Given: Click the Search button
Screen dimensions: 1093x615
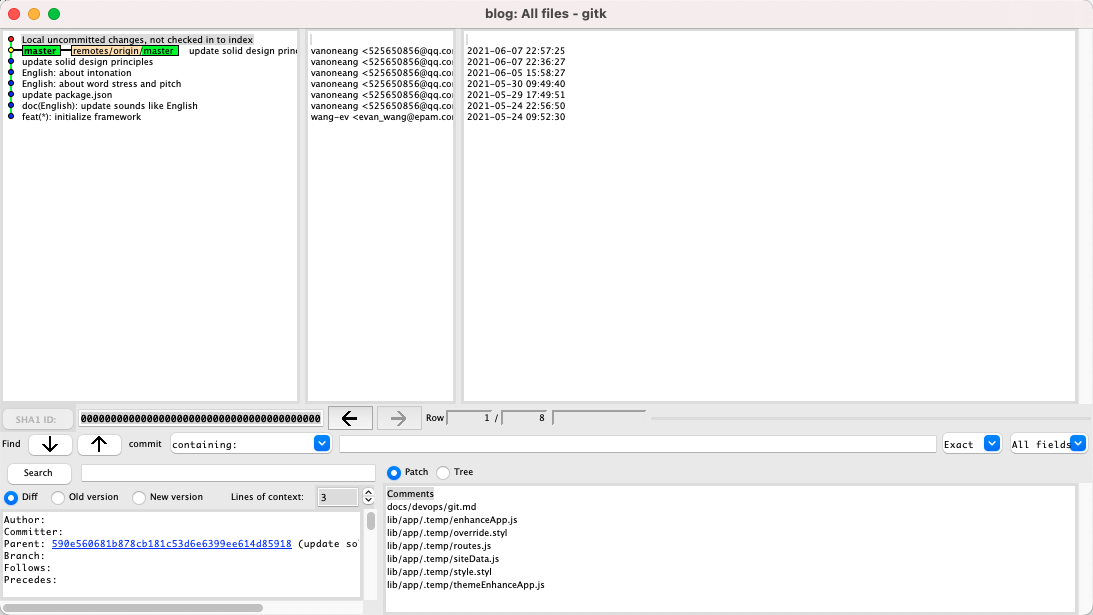Looking at the screenshot, I should tap(38, 472).
